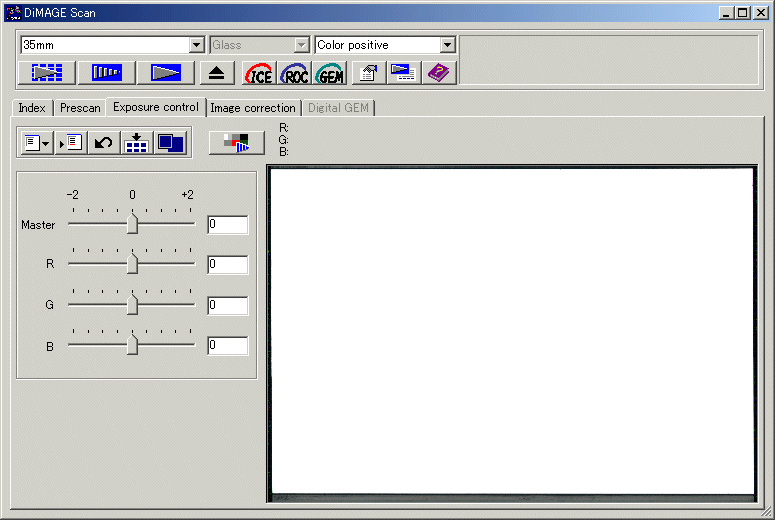The width and height of the screenshot is (775, 520).
Task: Open the Preferences dialog icon
Action: click(x=369, y=73)
